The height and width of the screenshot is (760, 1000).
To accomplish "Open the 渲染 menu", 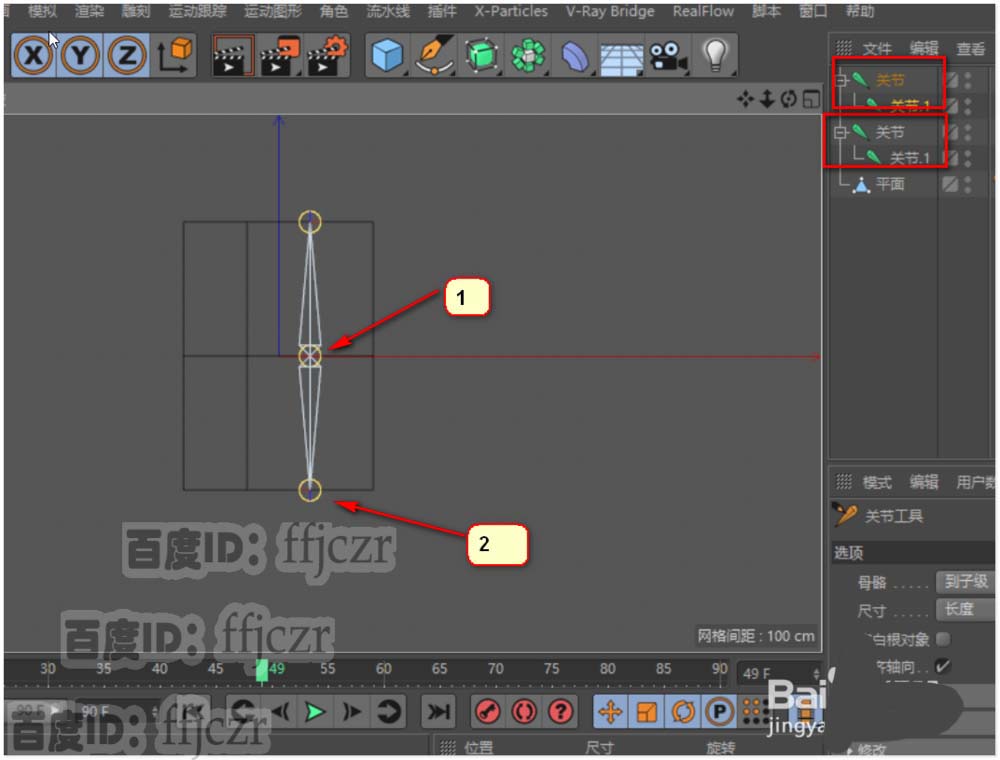I will click(x=89, y=11).
